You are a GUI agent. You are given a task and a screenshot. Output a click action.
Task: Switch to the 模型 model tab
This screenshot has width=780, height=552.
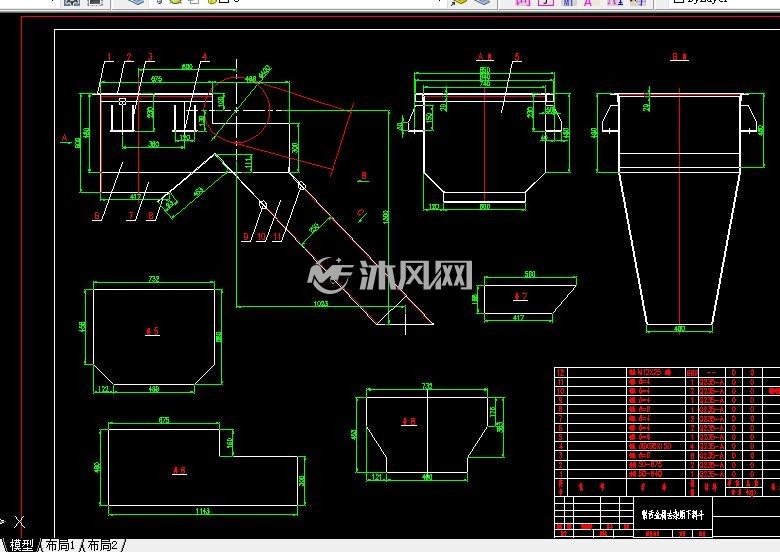(x=21, y=546)
